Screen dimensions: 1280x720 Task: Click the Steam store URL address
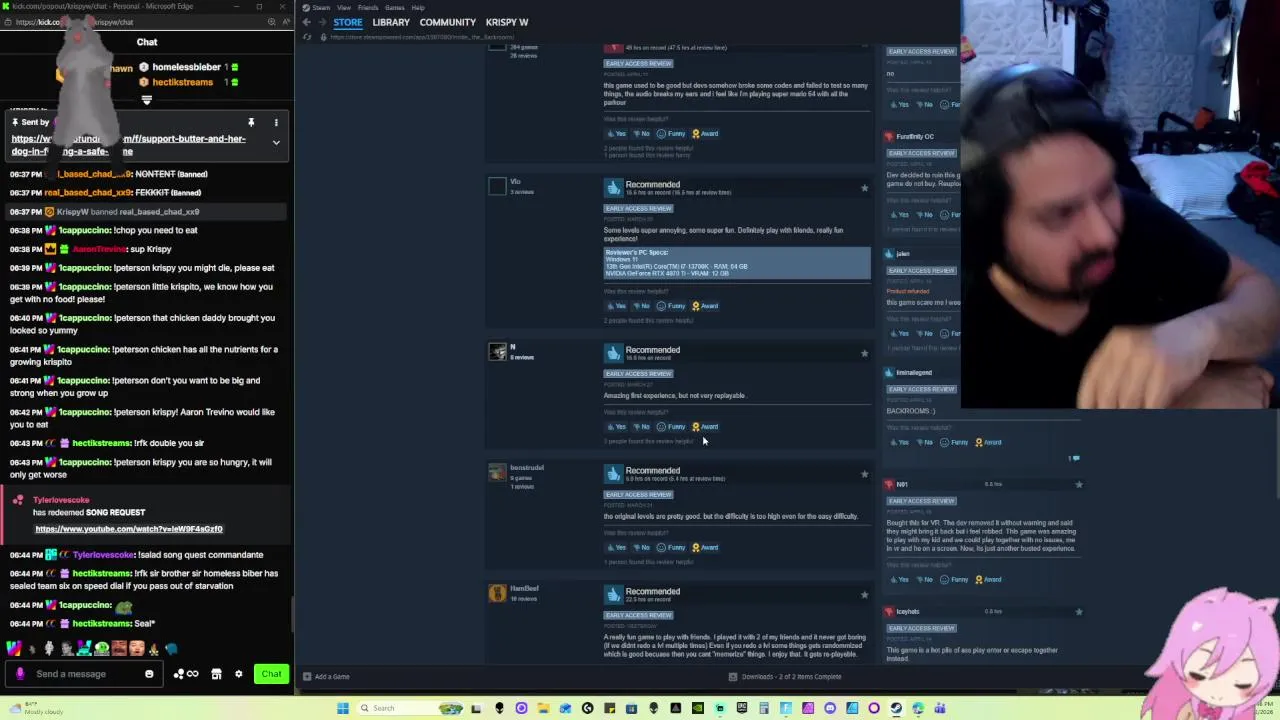[422, 37]
